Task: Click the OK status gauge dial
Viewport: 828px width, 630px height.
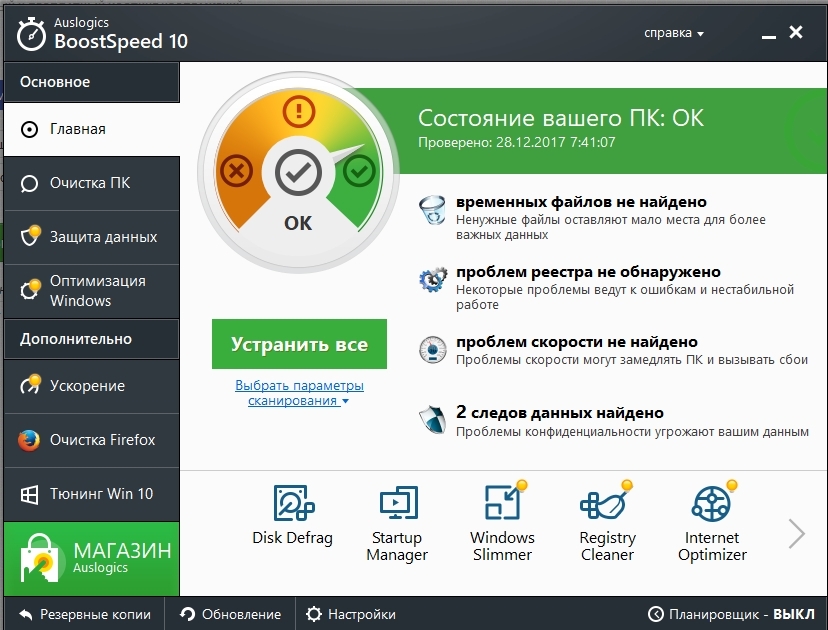Action: pos(298,175)
